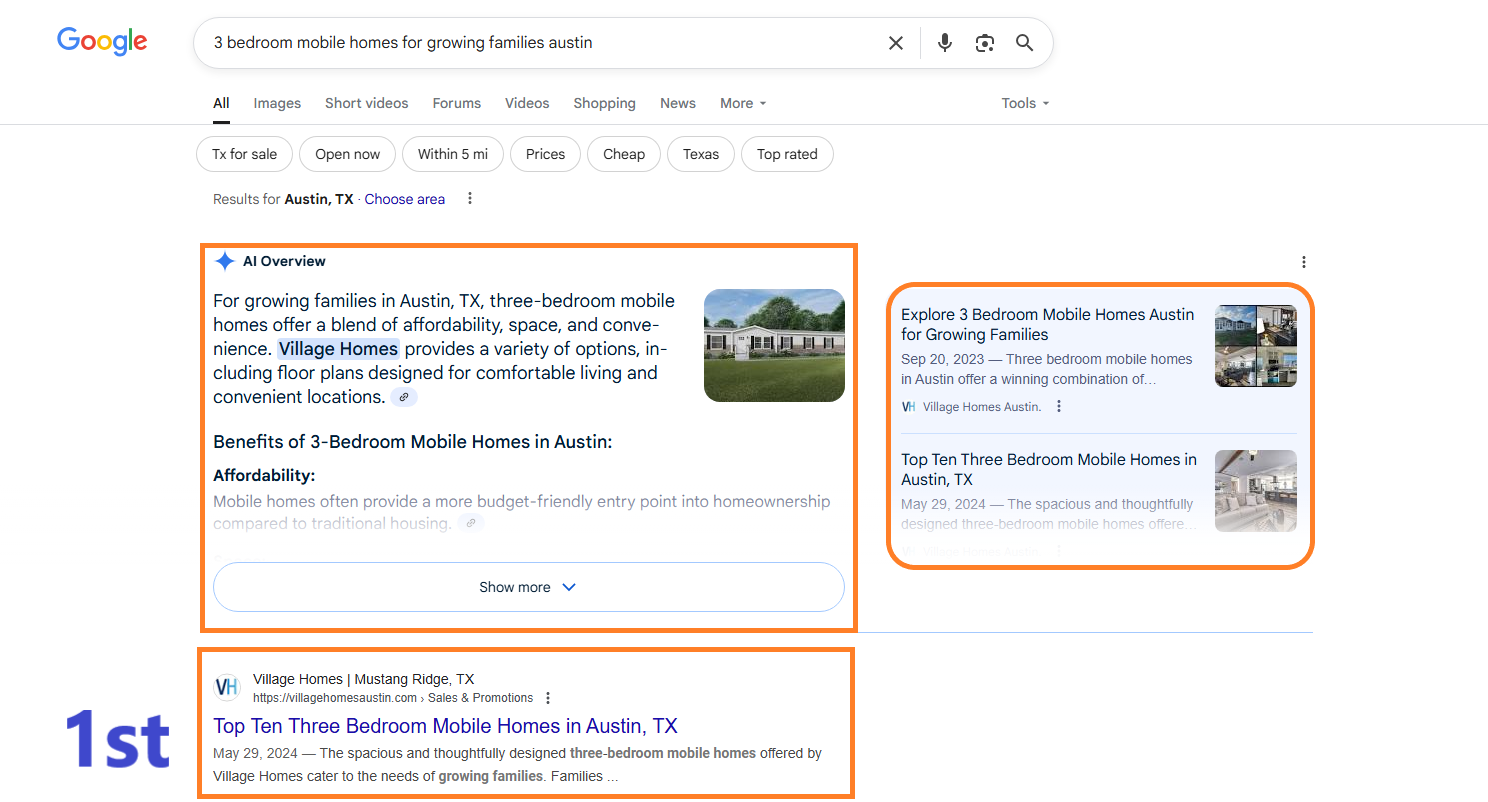Toggle the 'Top rated' filter chip
Screen dimensions: 1488x802
pyautogui.click(x=787, y=154)
